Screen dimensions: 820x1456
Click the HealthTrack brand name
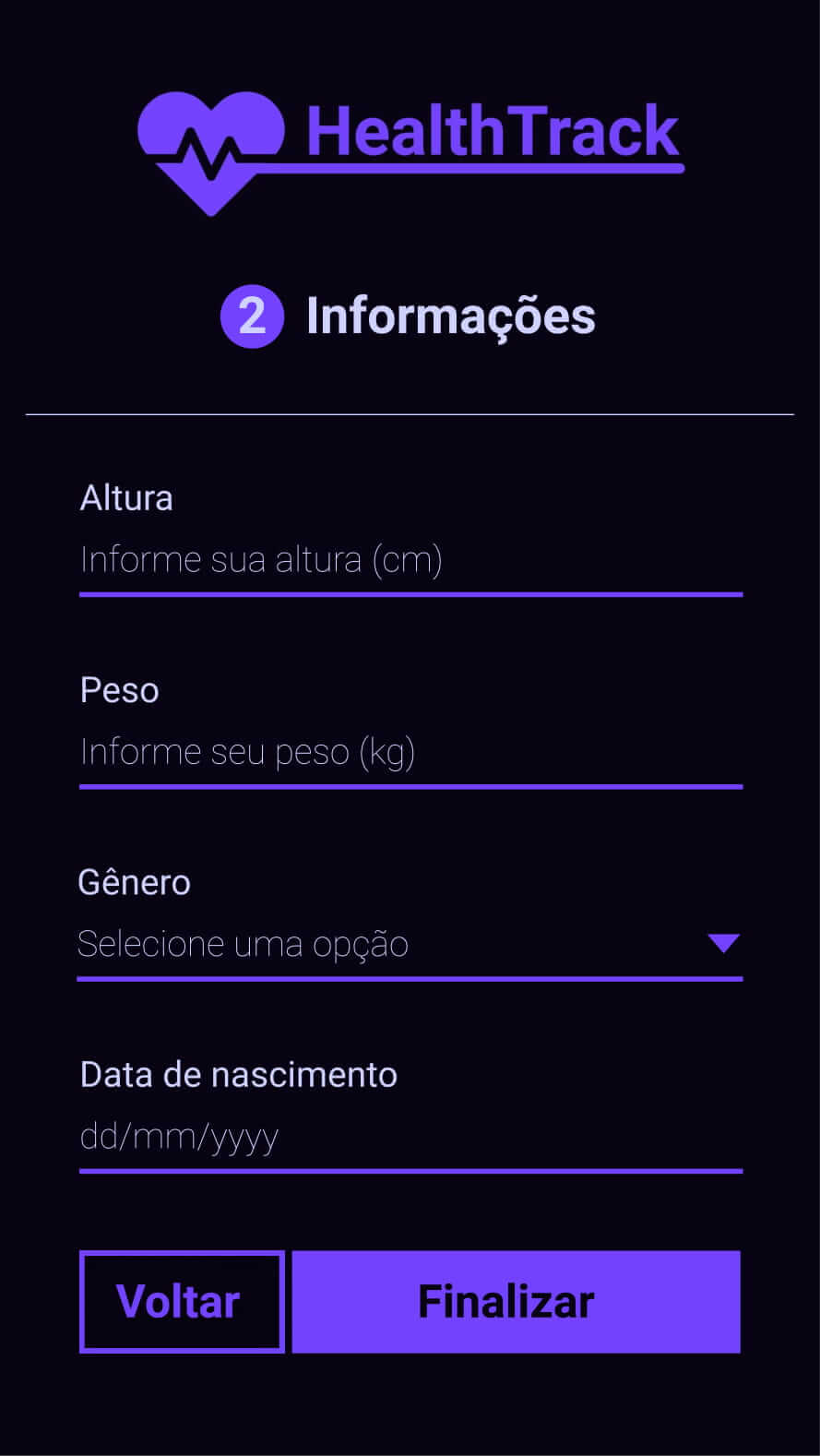[x=493, y=131]
